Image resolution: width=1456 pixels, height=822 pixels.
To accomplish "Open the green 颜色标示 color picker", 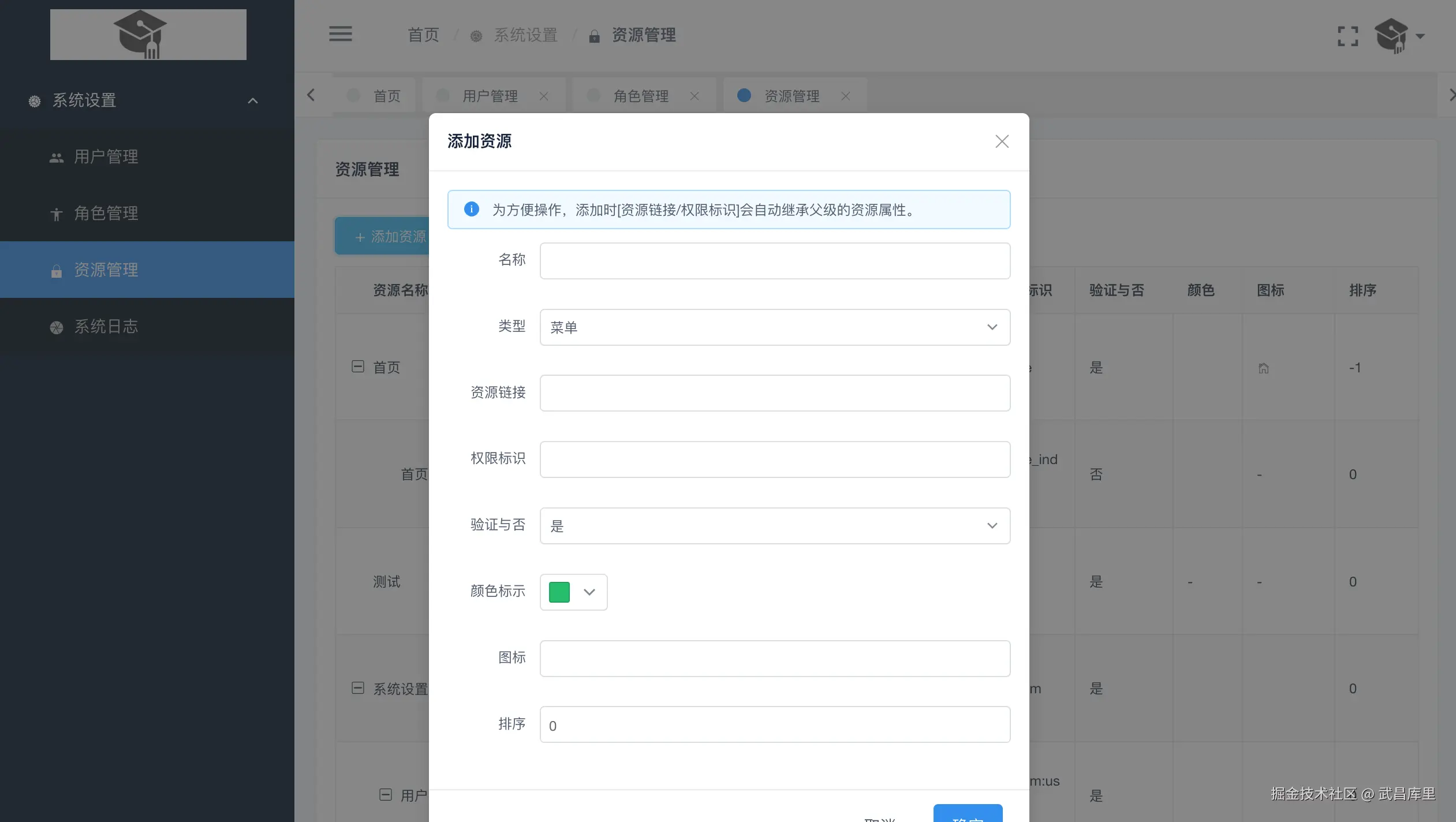I will tap(573, 592).
